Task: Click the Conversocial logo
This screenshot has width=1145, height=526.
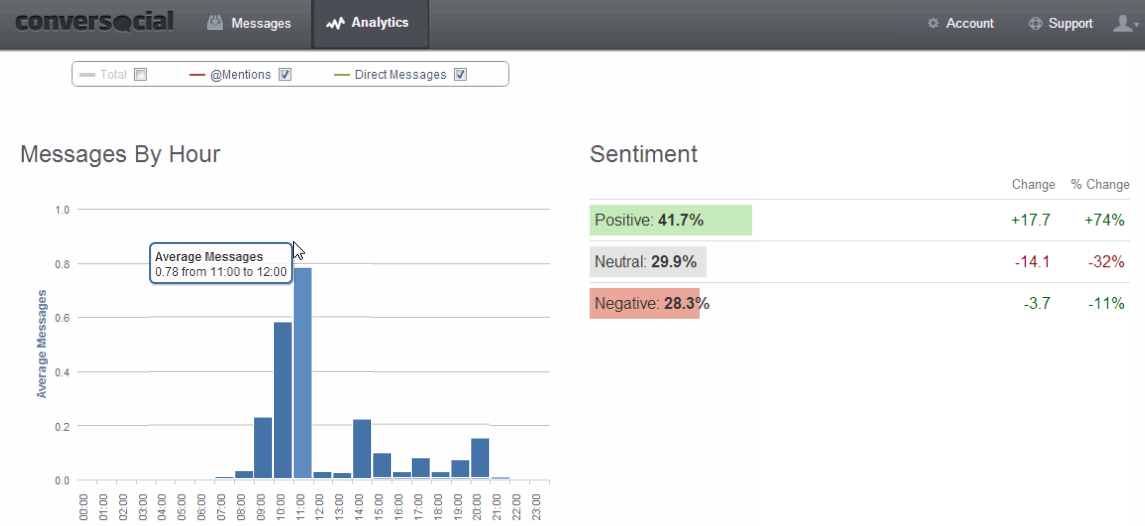Action: [94, 22]
